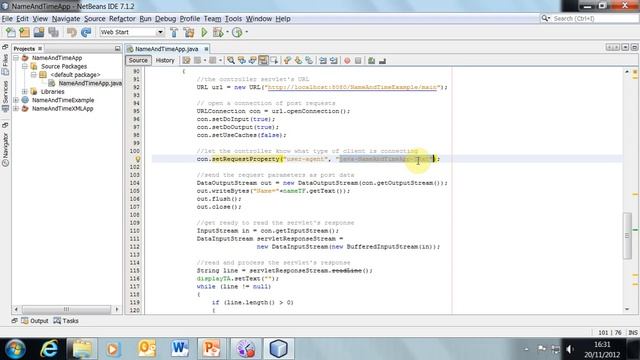Click the Comment icon in the editor toolbar
This screenshot has width=640, height=360.
pos(371,60)
